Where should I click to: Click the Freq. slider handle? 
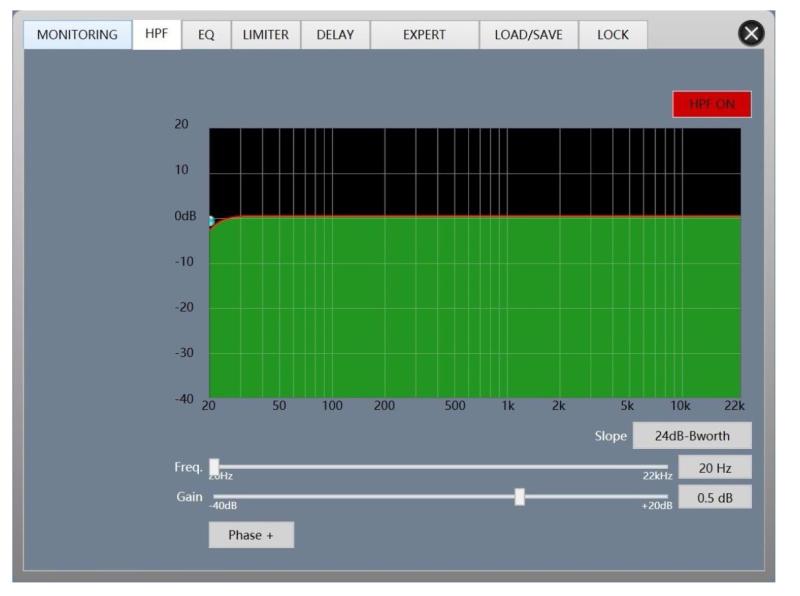click(214, 467)
